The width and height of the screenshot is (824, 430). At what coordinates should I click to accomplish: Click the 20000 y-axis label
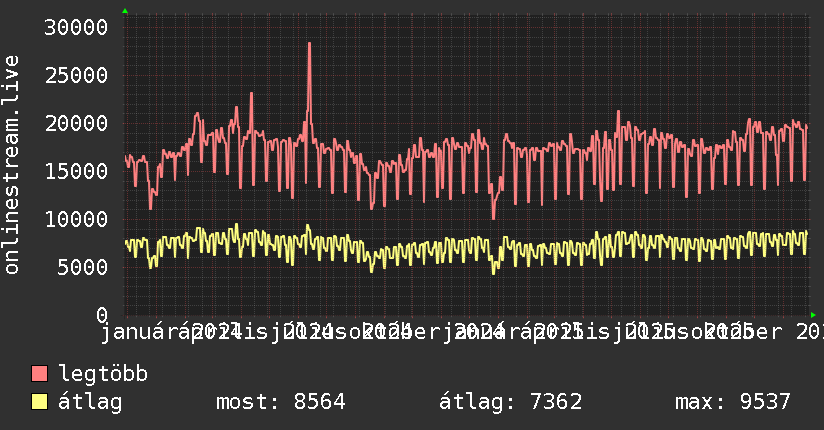tap(76, 124)
